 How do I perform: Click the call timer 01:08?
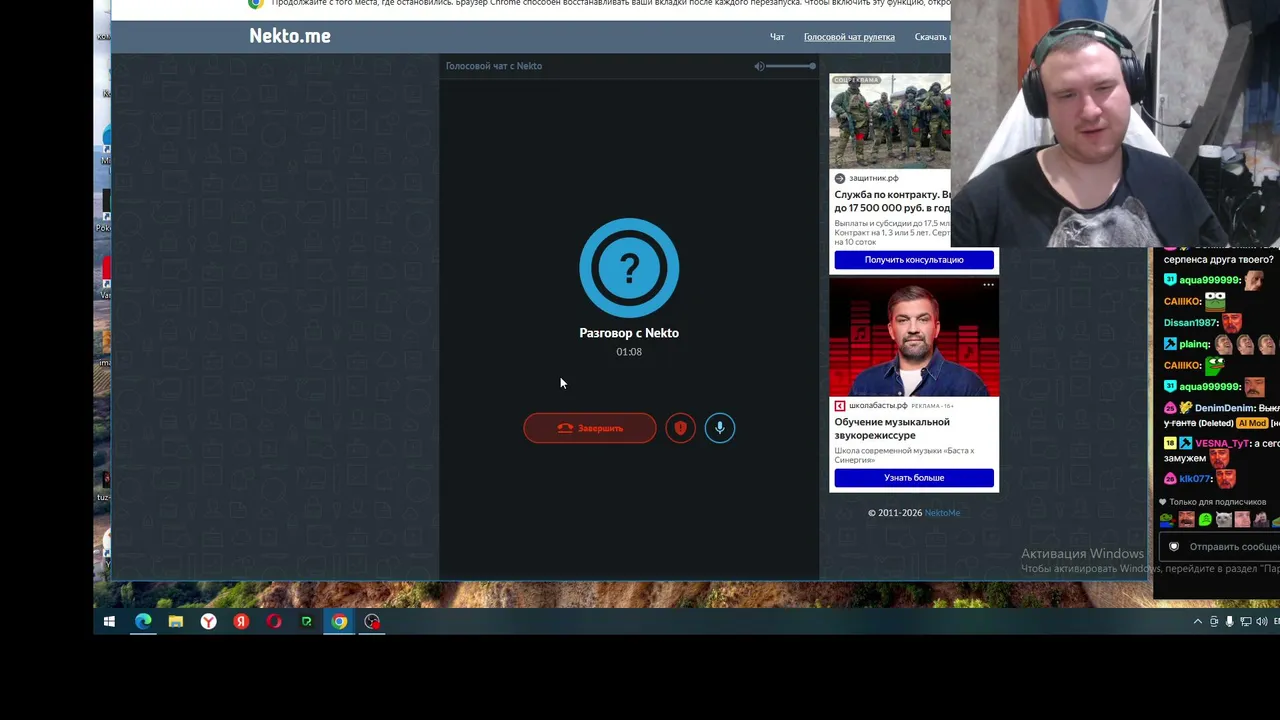click(x=629, y=352)
